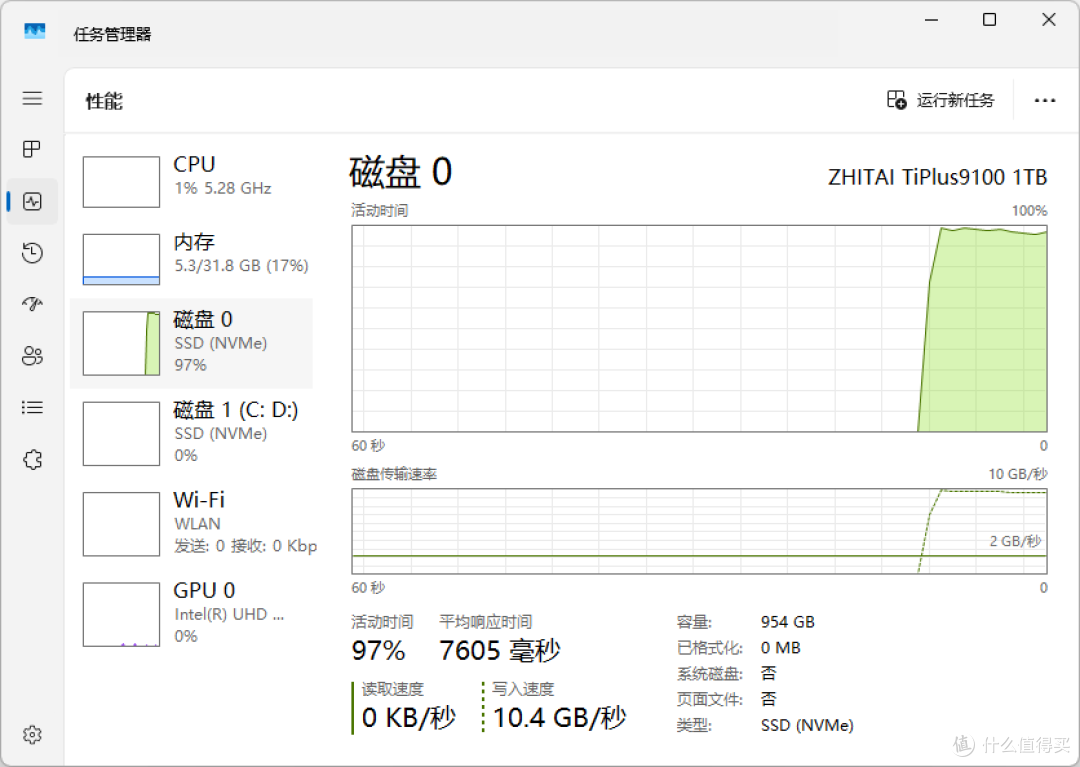This screenshot has height=767, width=1080.
Task: Click the Wi-Fi mini graph thumbnail
Action: 121,524
